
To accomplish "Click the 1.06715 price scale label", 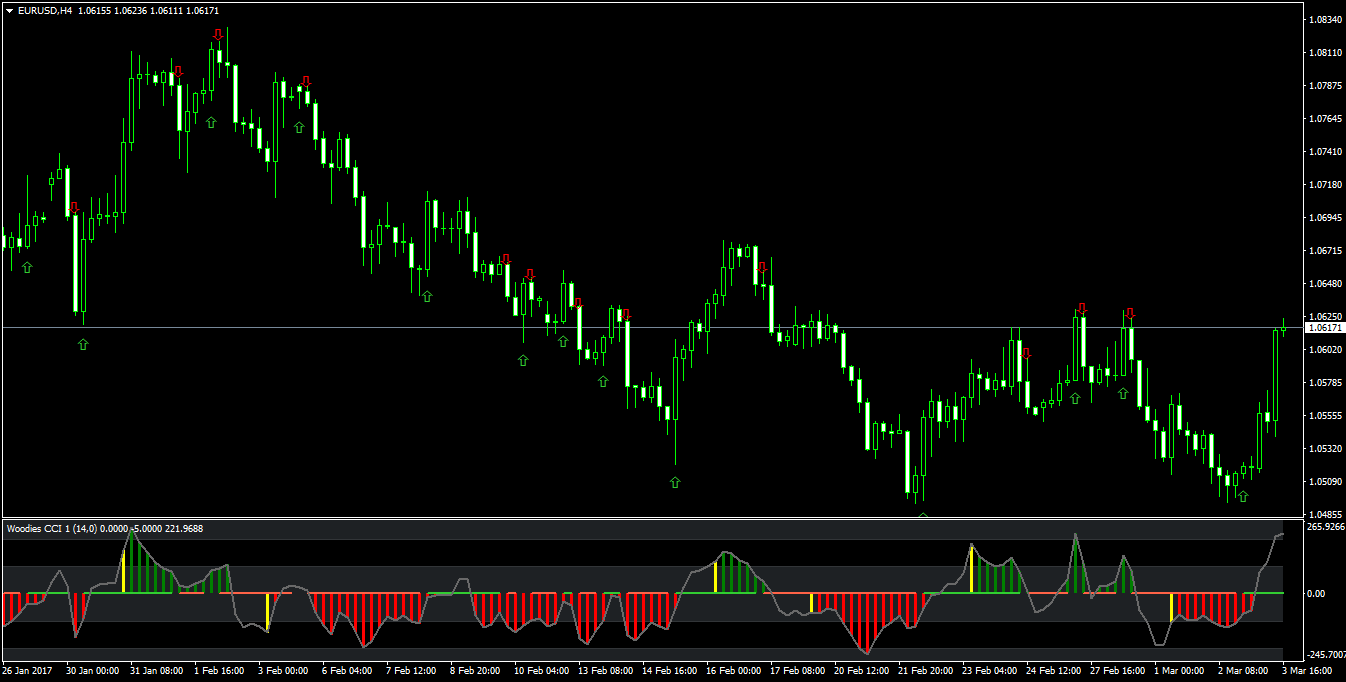I will (x=1325, y=251).
